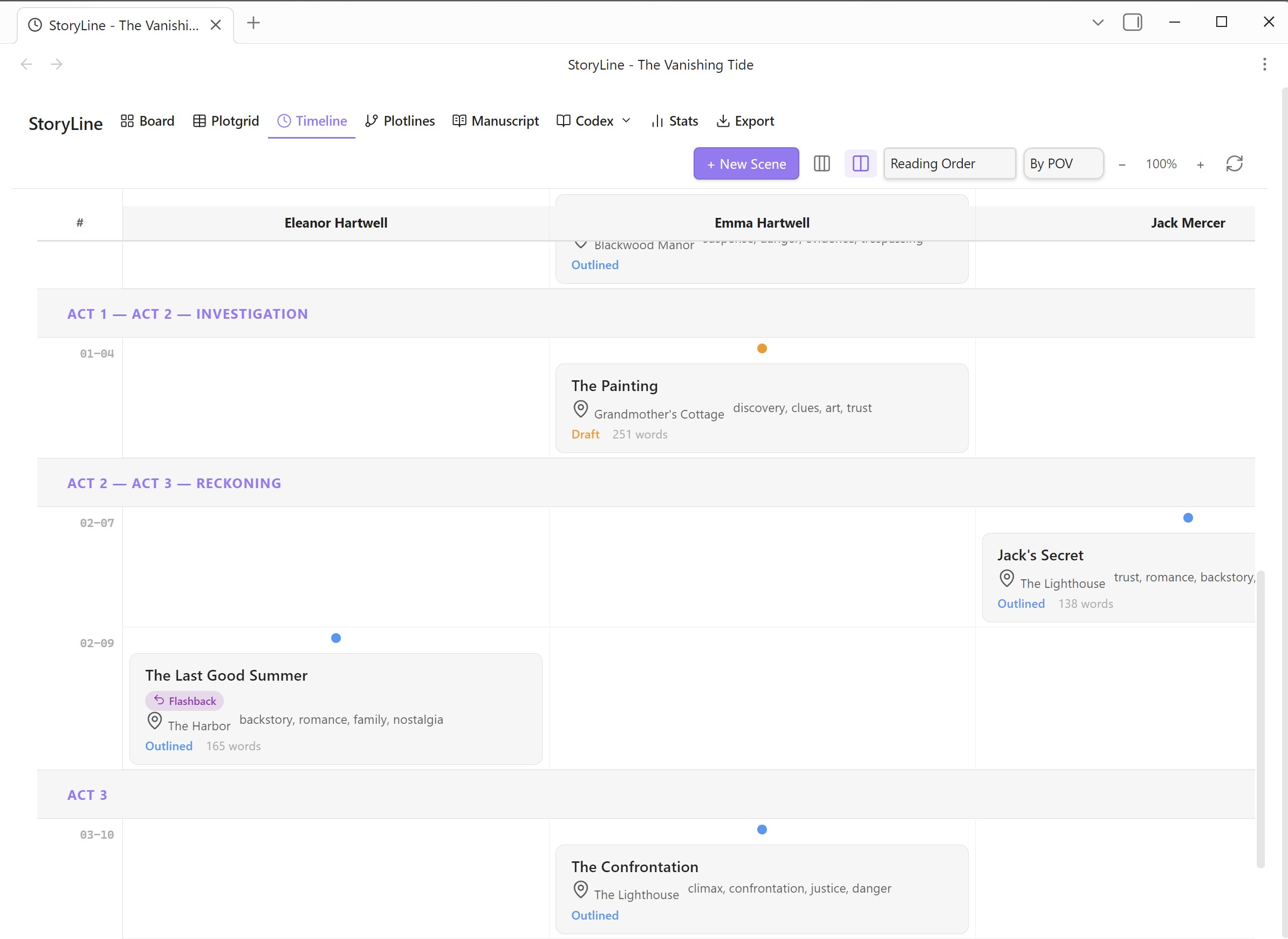Image resolution: width=1288 pixels, height=939 pixels.
Task: Select the Emma Hartwell column header
Action: click(762, 223)
